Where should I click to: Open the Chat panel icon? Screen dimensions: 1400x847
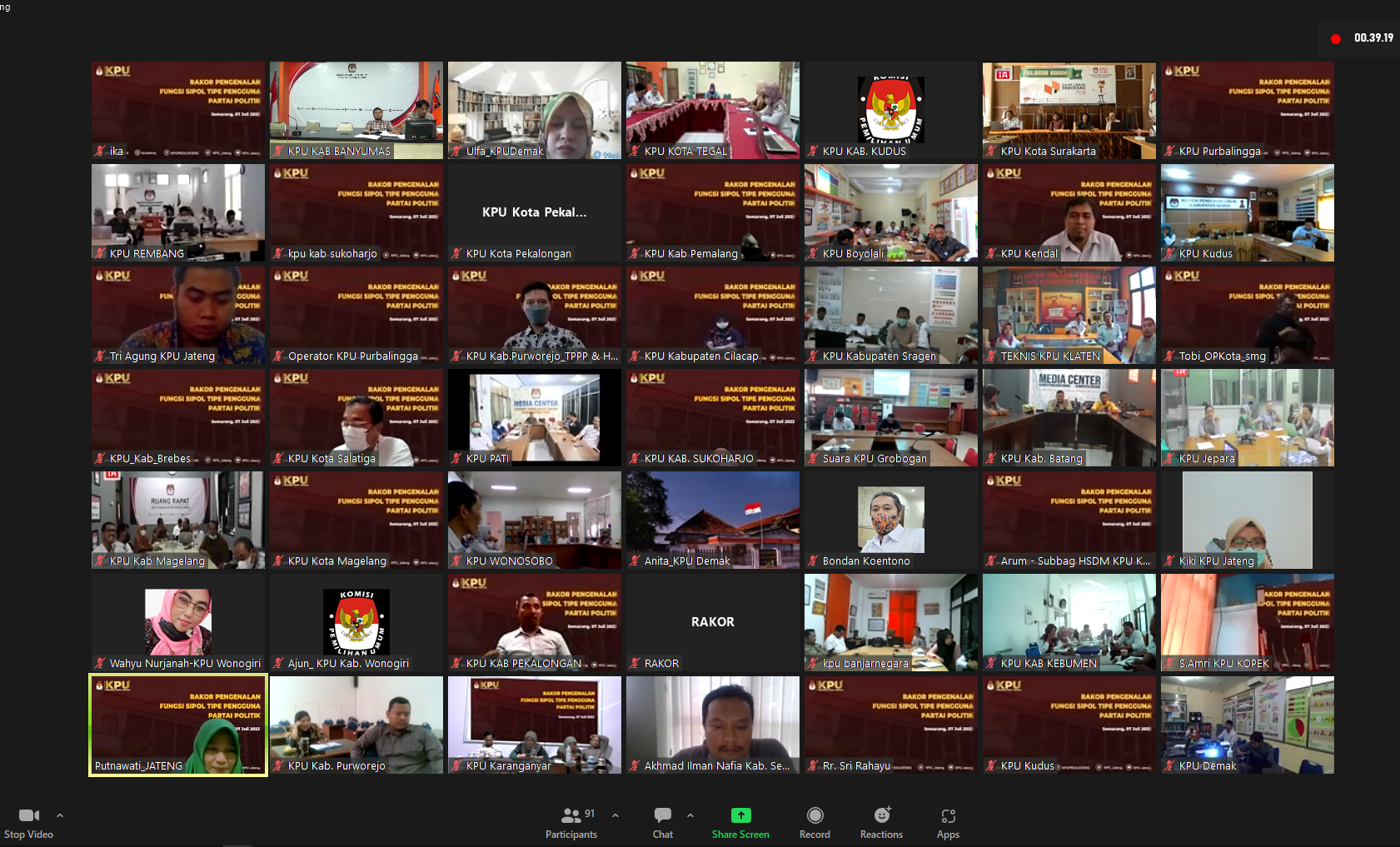tap(663, 815)
